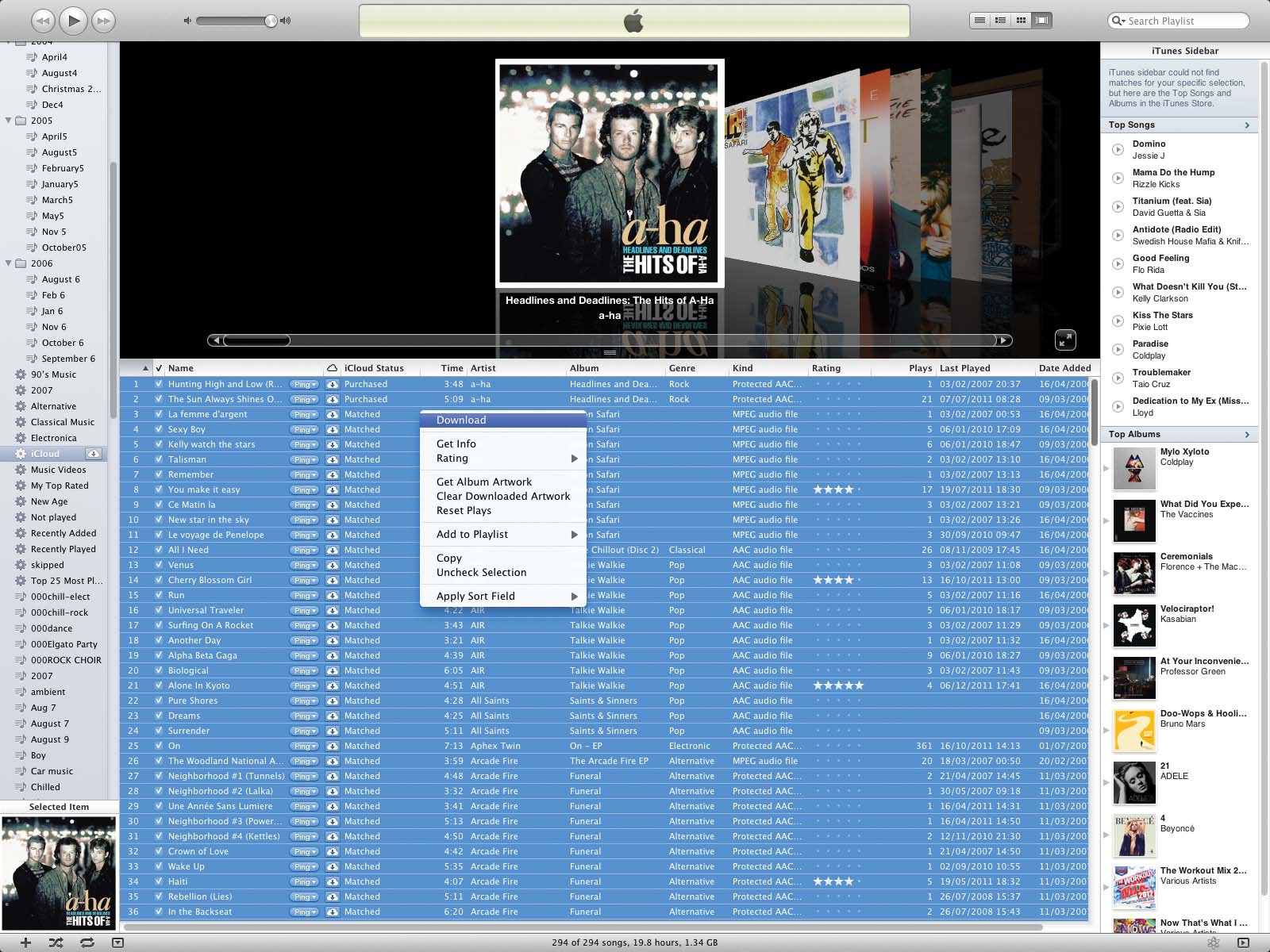The height and width of the screenshot is (952, 1270).
Task: Click the Cover Flow scrollbar thumb
Action: [256, 340]
